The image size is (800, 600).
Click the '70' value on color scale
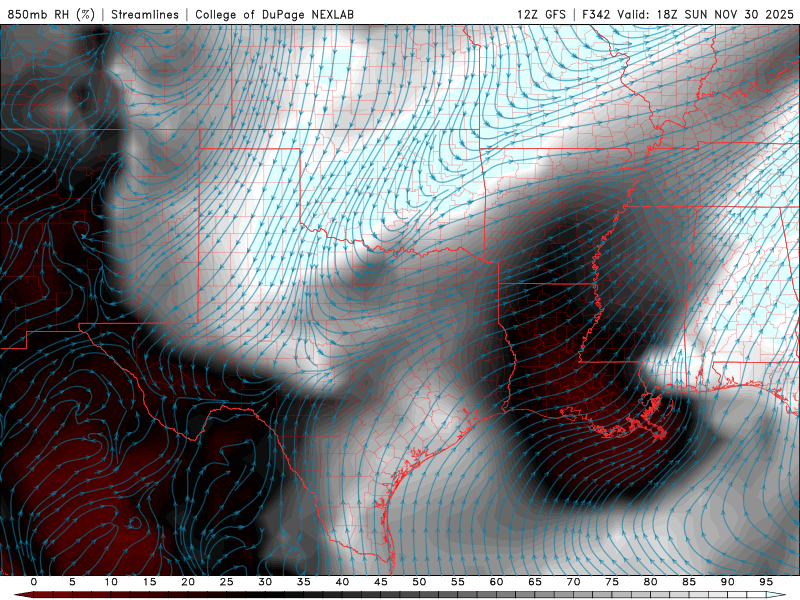click(x=573, y=582)
